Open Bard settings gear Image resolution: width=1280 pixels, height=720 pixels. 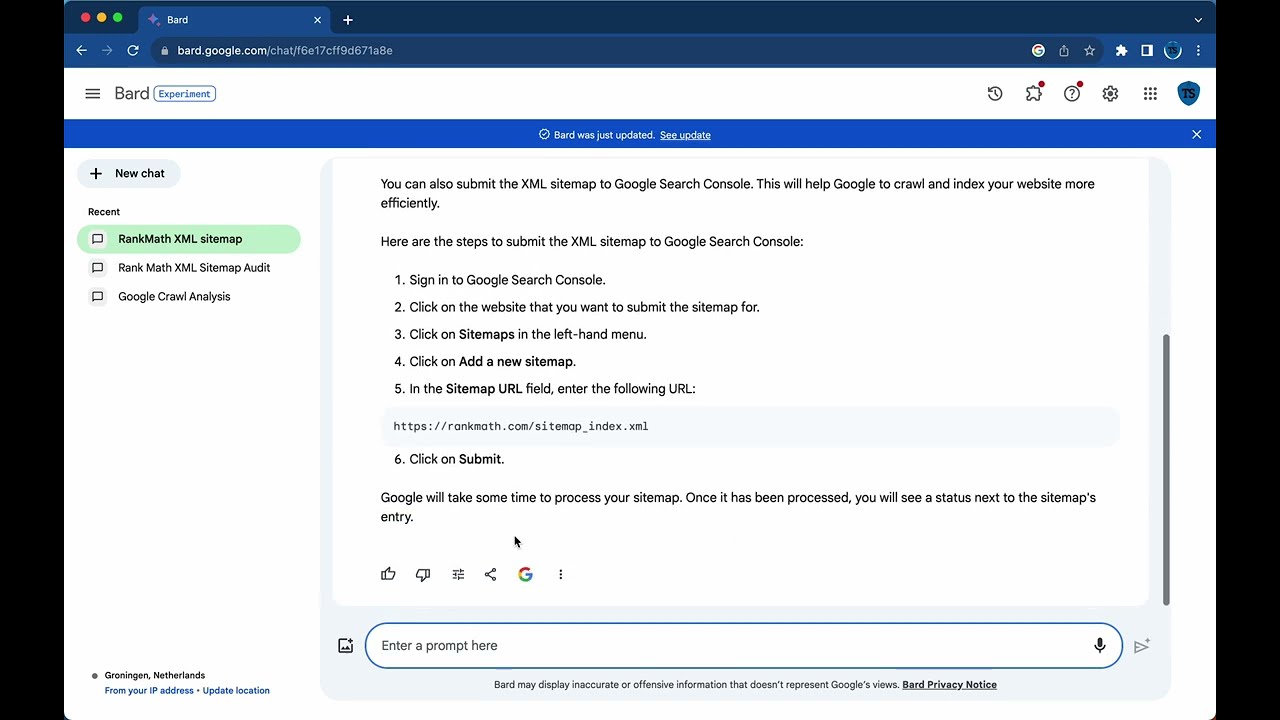tap(1110, 94)
